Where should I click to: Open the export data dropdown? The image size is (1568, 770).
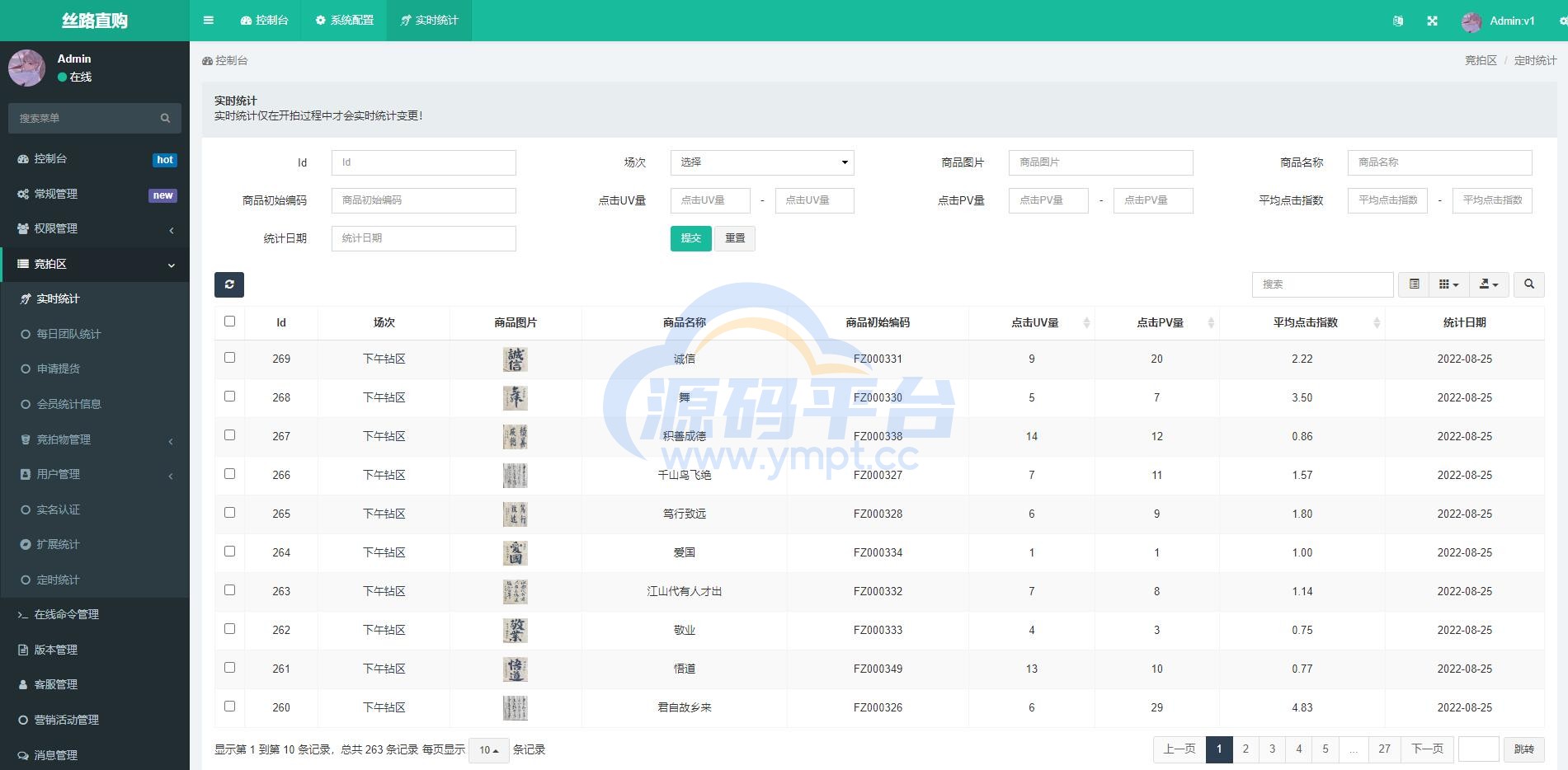1489,284
